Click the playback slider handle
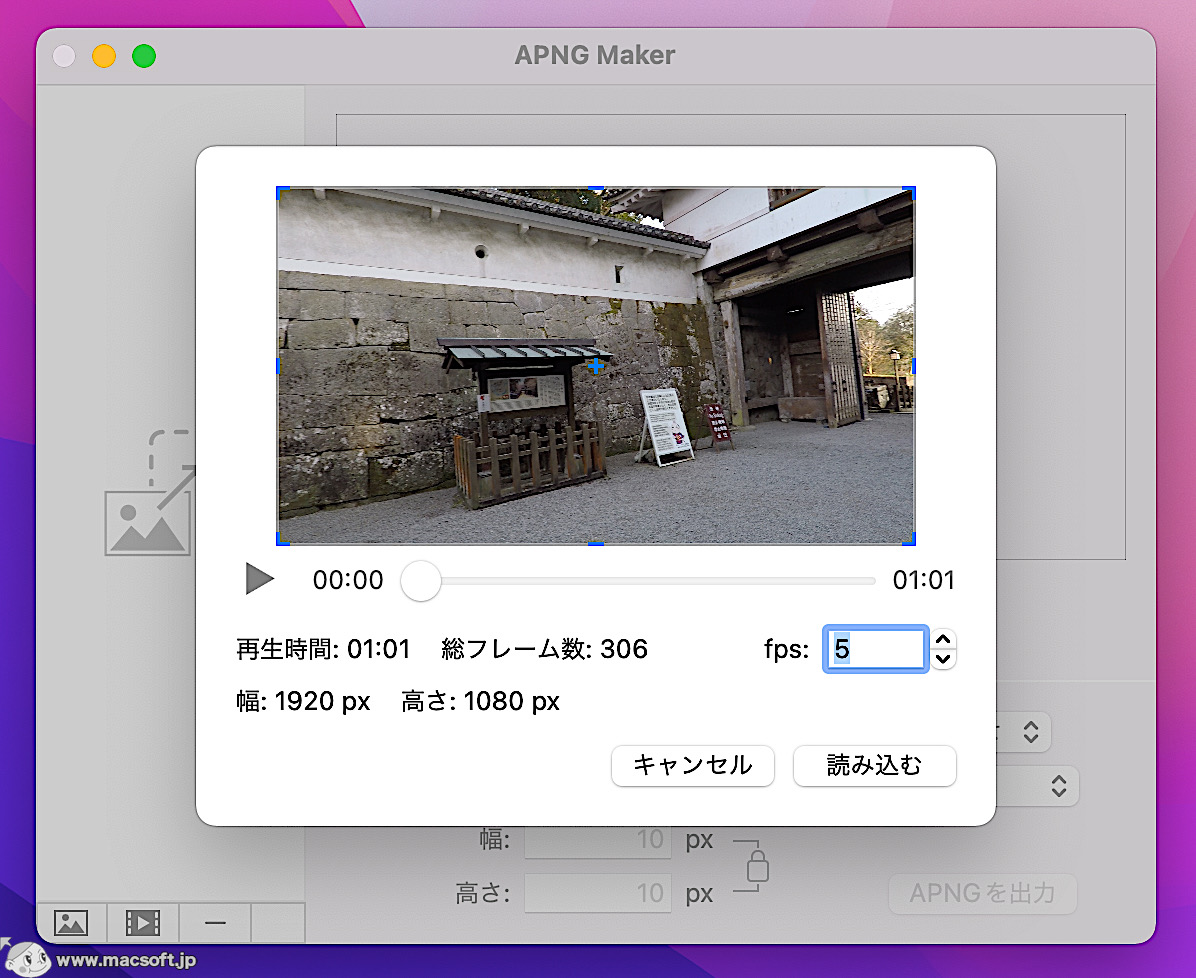The height and width of the screenshot is (978, 1196). tap(420, 580)
